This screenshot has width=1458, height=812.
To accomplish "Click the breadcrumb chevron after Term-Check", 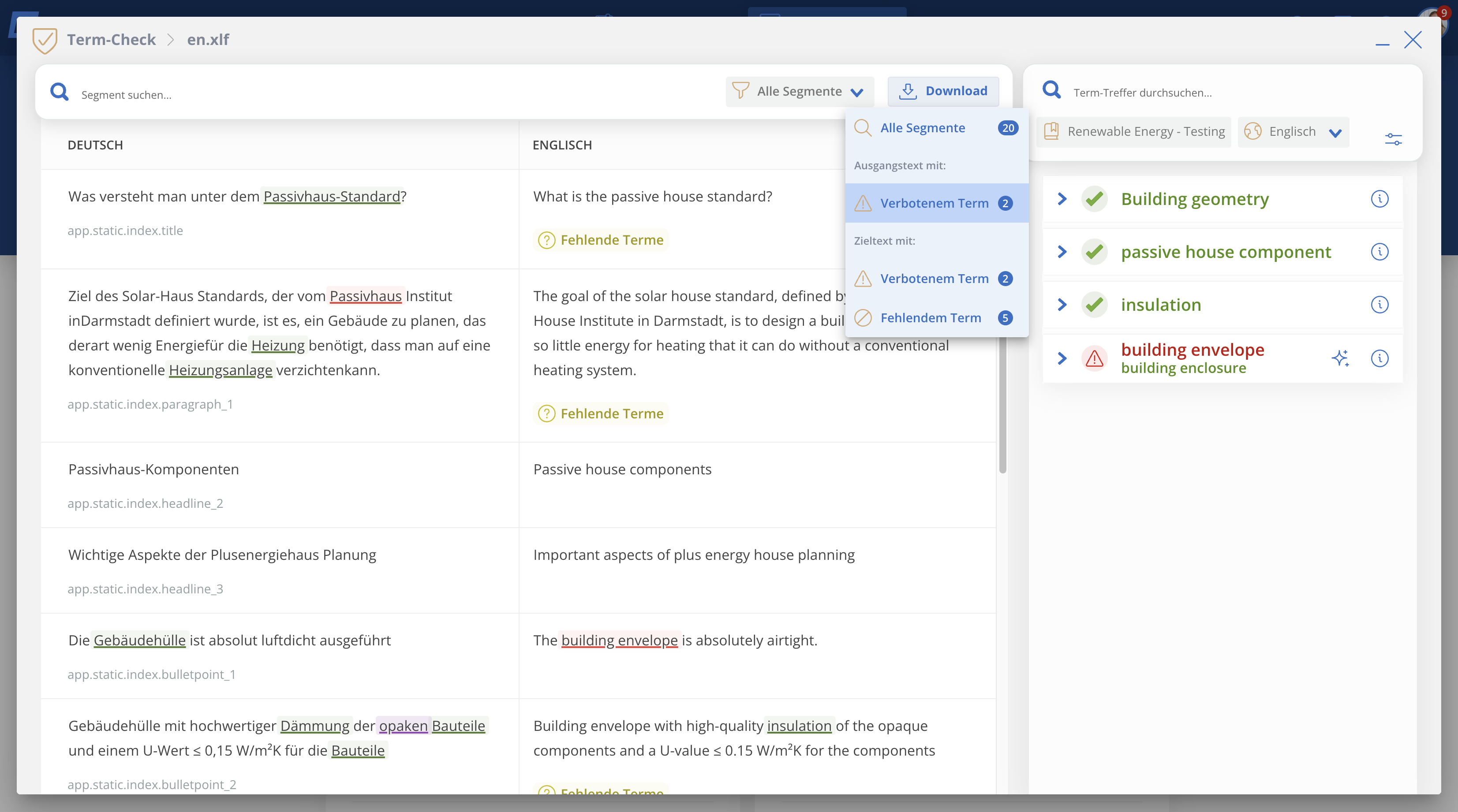I will [x=171, y=40].
